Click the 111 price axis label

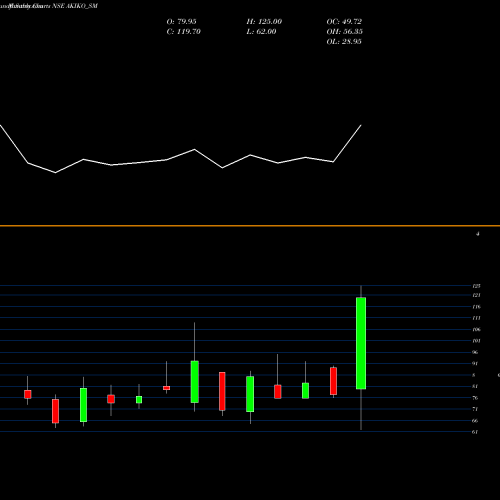476,318
